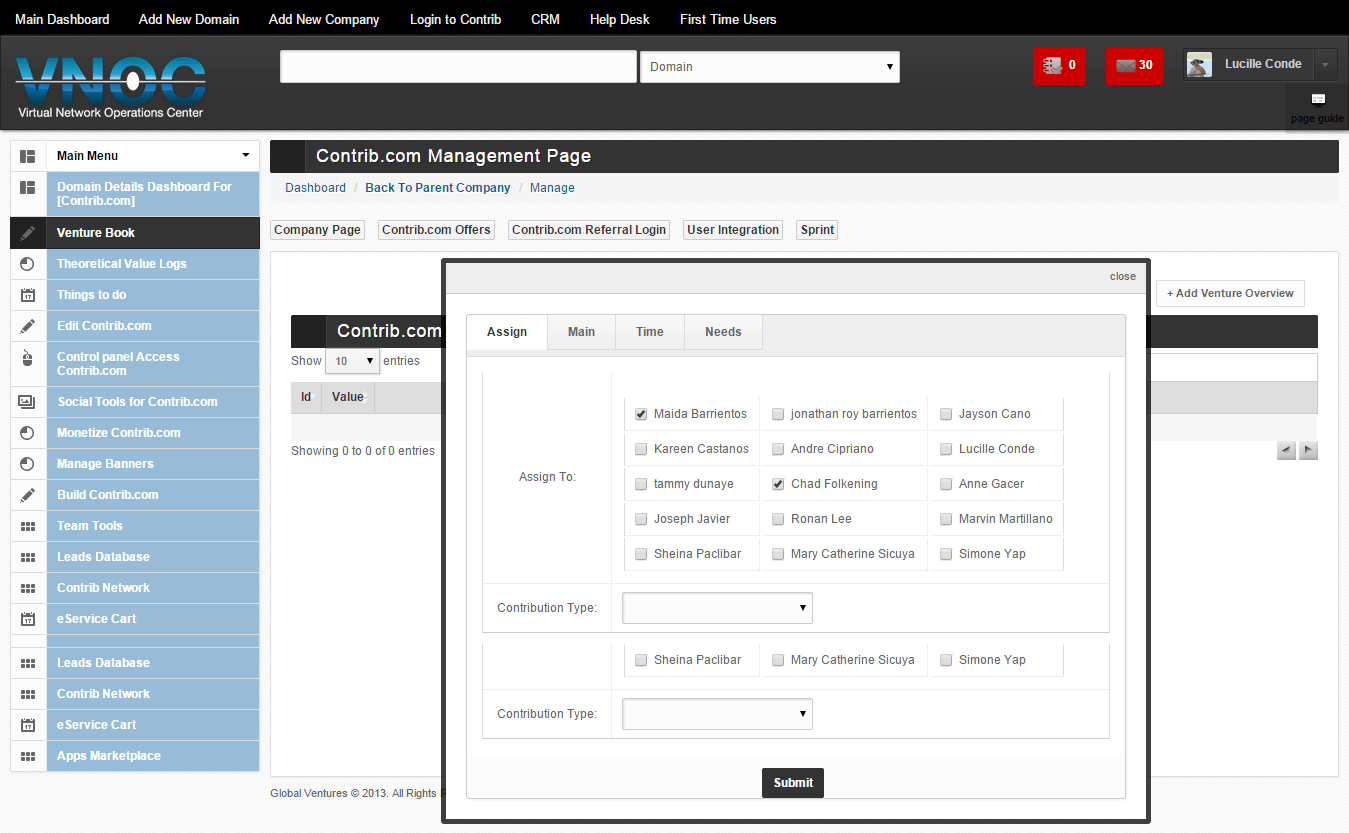The width and height of the screenshot is (1349, 833).
Task: Expand the Main Menu dropdown arrow
Action: (246, 155)
